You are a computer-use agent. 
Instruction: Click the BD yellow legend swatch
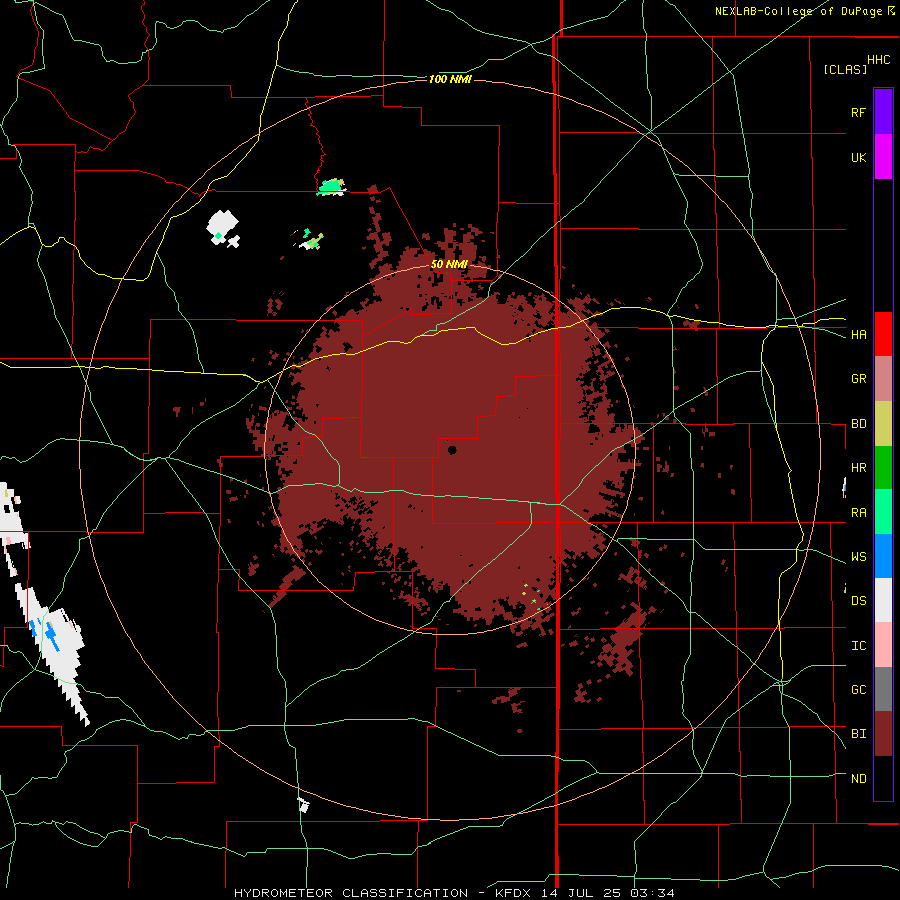click(x=883, y=423)
